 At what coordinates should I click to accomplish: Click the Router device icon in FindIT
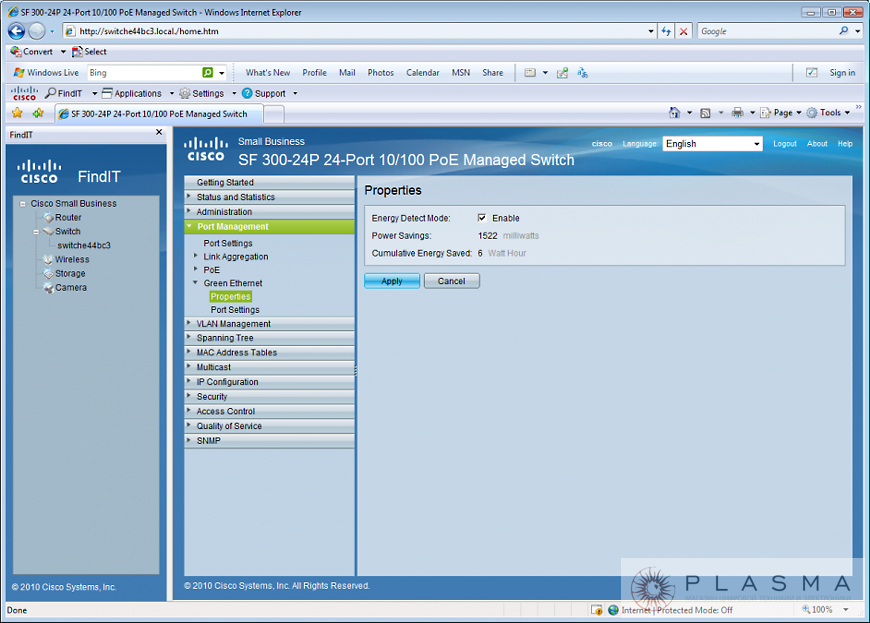[48, 217]
